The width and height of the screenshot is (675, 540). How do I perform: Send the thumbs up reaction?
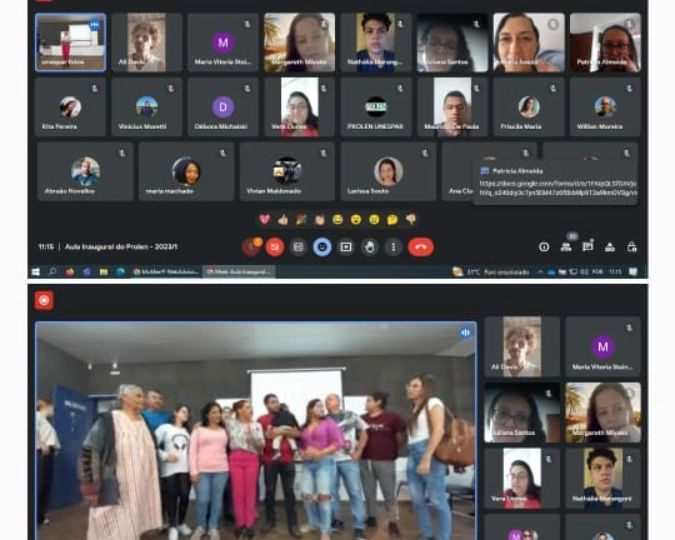tap(283, 220)
